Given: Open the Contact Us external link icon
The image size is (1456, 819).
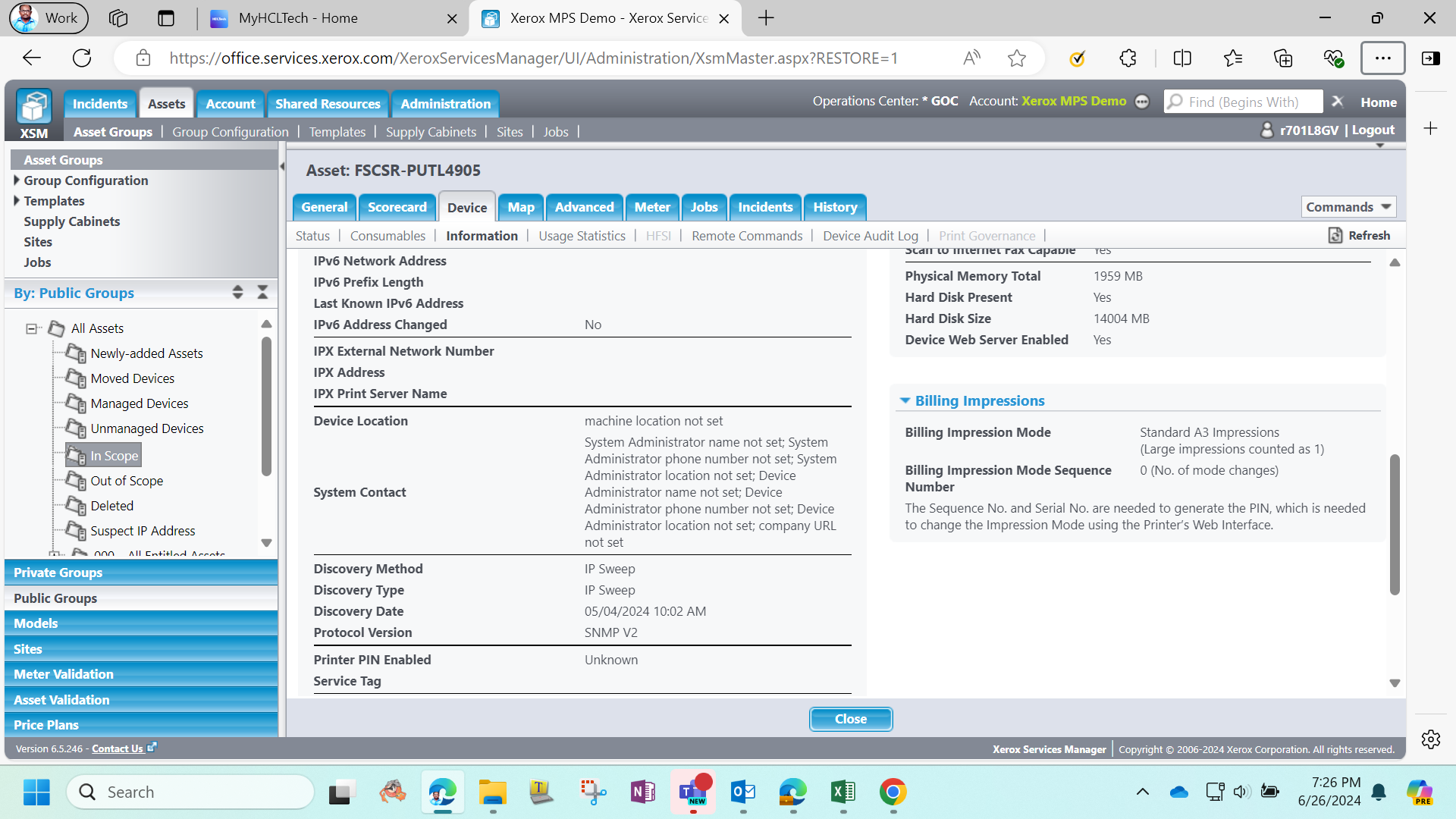Looking at the screenshot, I should (152, 748).
